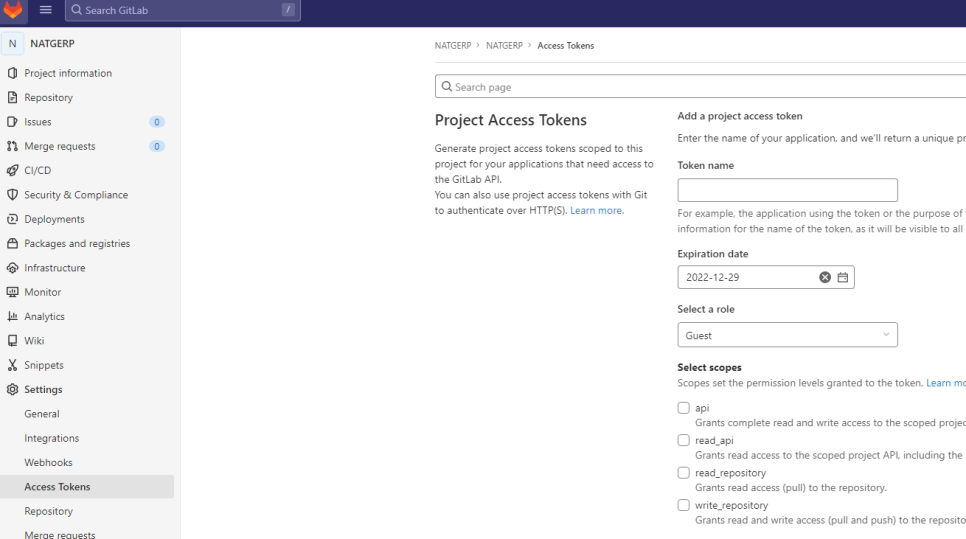Image resolution: width=966 pixels, height=539 pixels.
Task: Click the CI/CD rocket icon
Action: tap(12, 170)
